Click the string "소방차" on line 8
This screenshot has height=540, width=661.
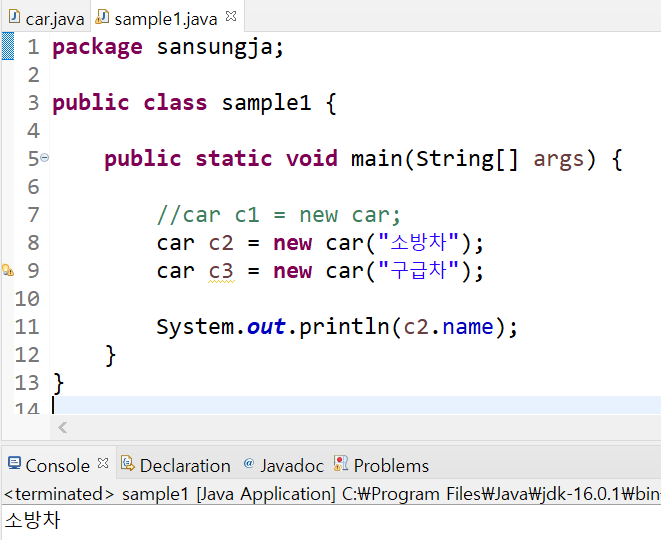pyautogui.click(x=418, y=243)
